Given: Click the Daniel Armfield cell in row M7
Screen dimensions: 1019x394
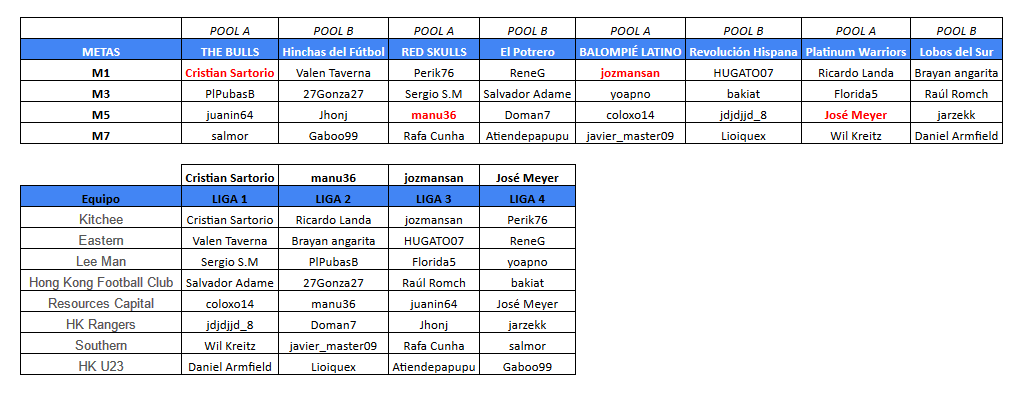Looking at the screenshot, I should [x=956, y=136].
